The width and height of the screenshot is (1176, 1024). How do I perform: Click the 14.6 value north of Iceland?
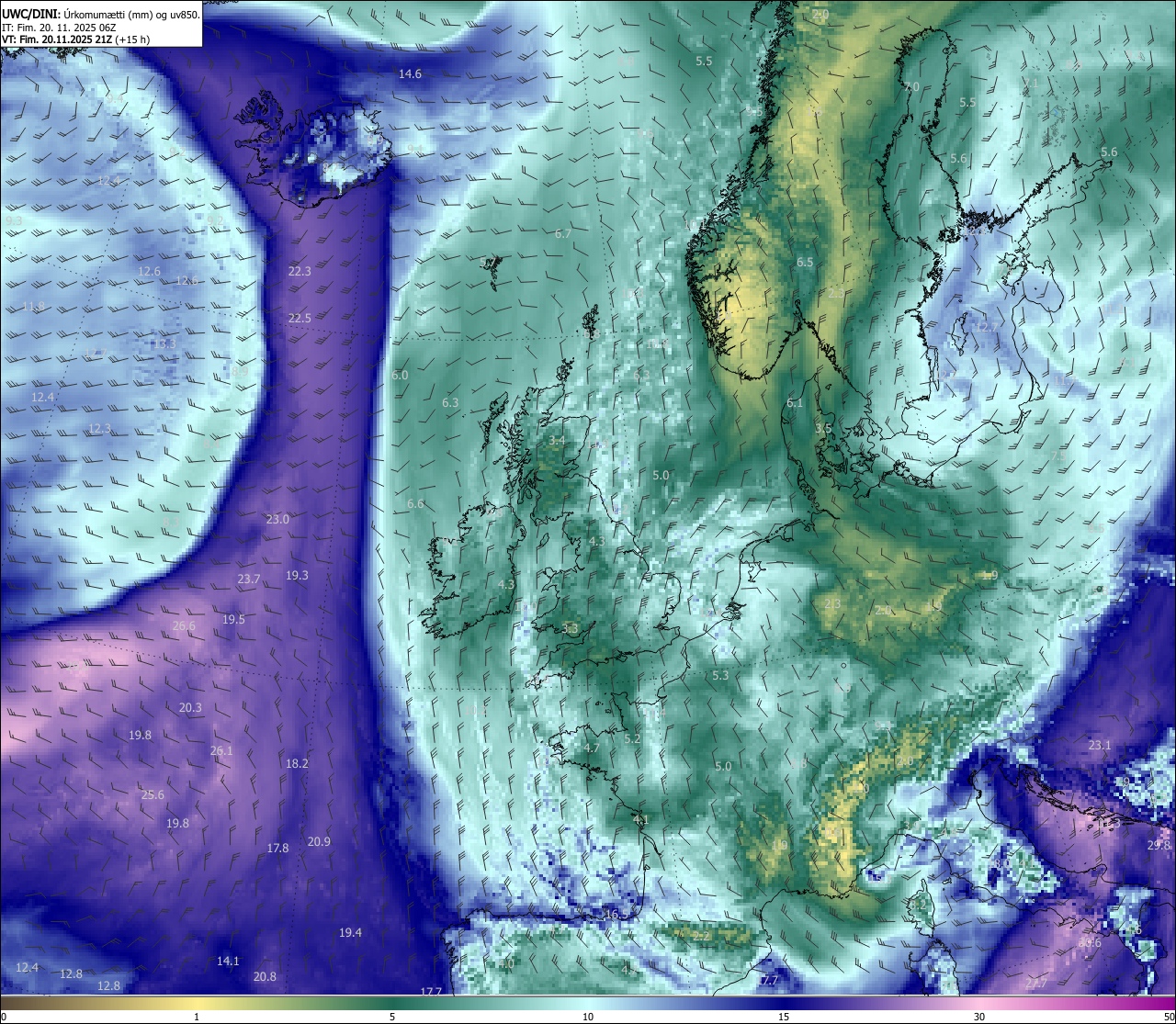coord(410,73)
